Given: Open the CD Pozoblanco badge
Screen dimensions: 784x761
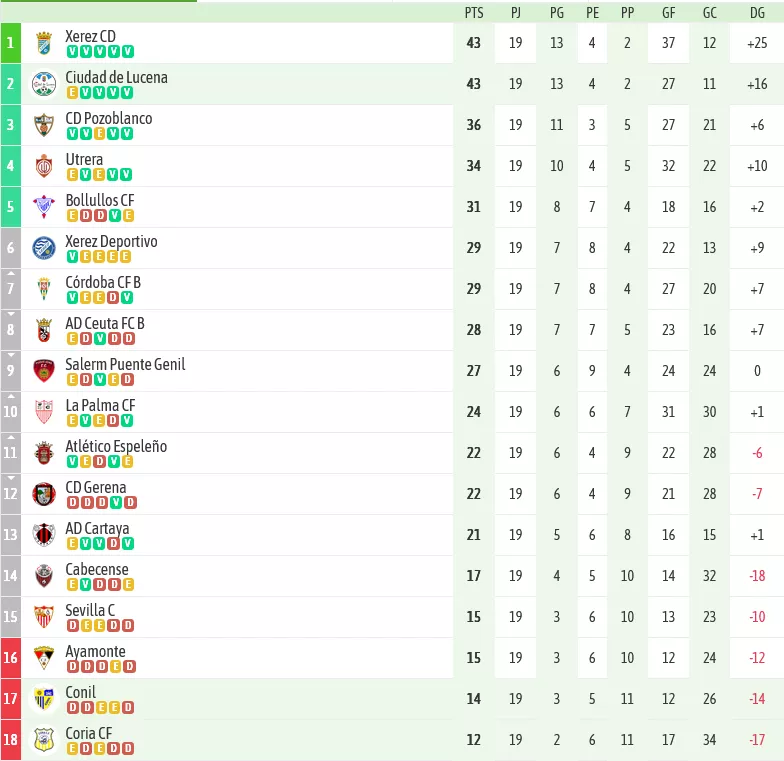Looking at the screenshot, I should (x=44, y=125).
